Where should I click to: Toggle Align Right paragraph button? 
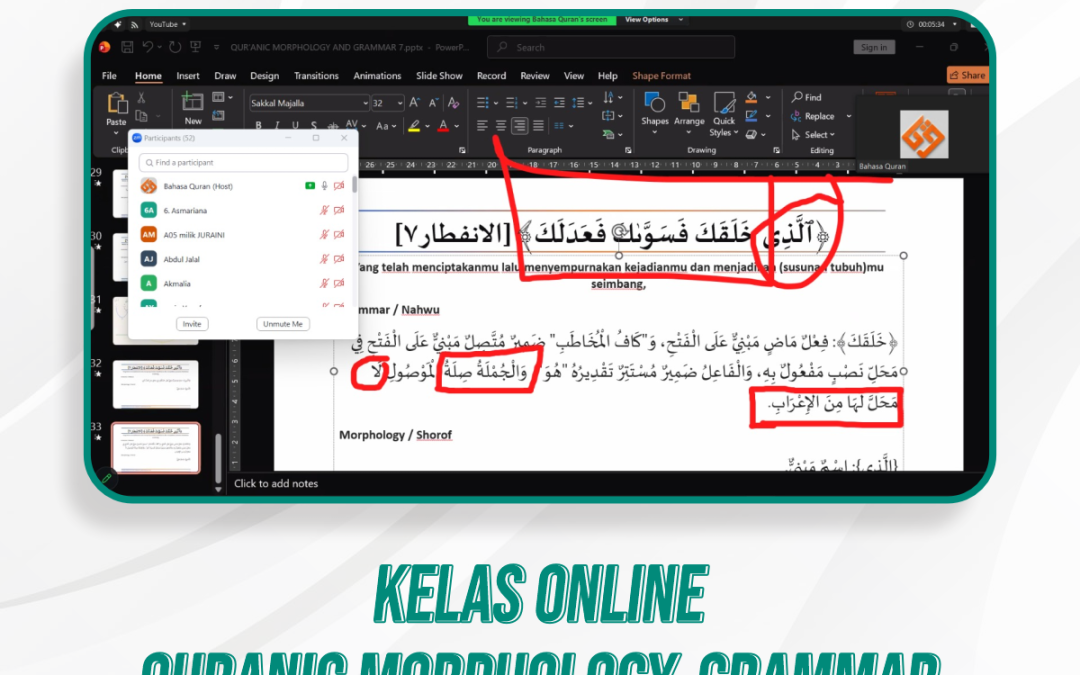click(x=519, y=125)
